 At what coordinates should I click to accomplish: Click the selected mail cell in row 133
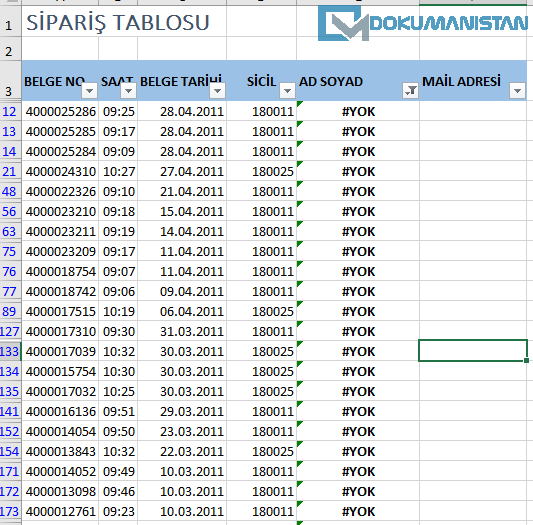[473, 351]
